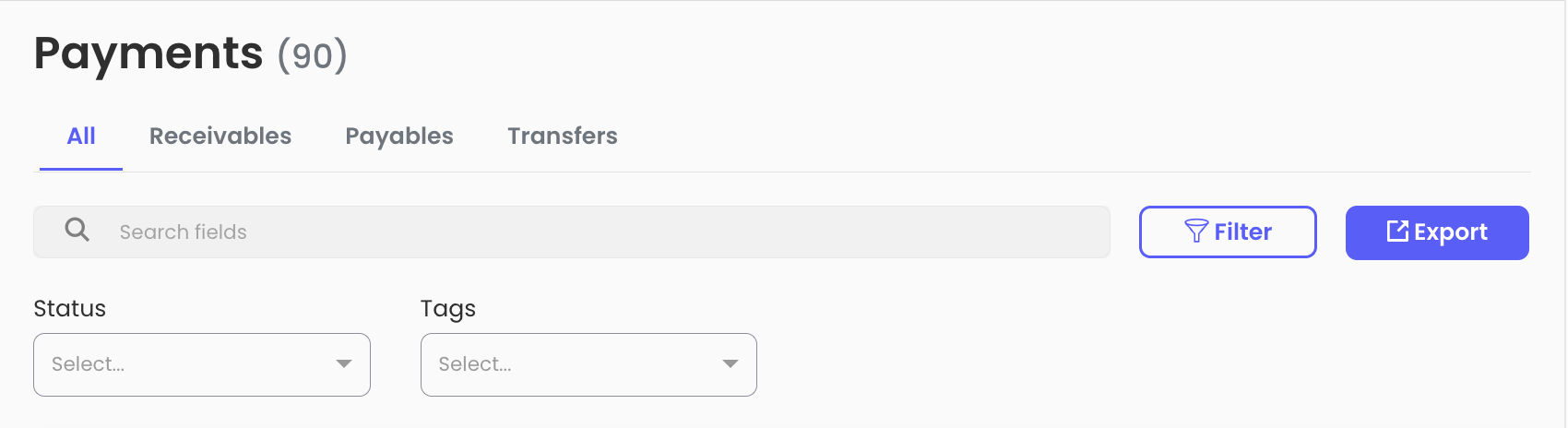The height and width of the screenshot is (428, 1568).
Task: Open the Tags select box
Action: [588, 364]
